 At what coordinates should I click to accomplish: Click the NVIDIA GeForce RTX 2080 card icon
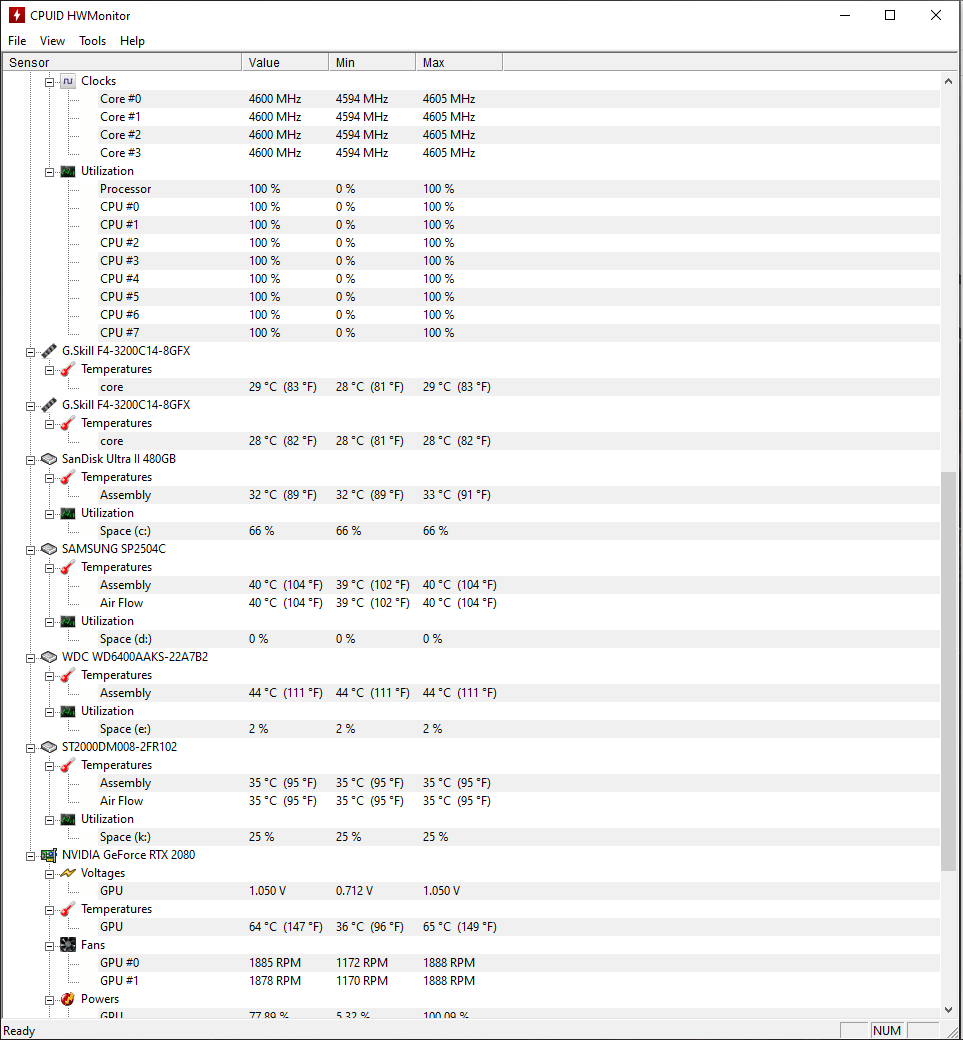pos(49,855)
